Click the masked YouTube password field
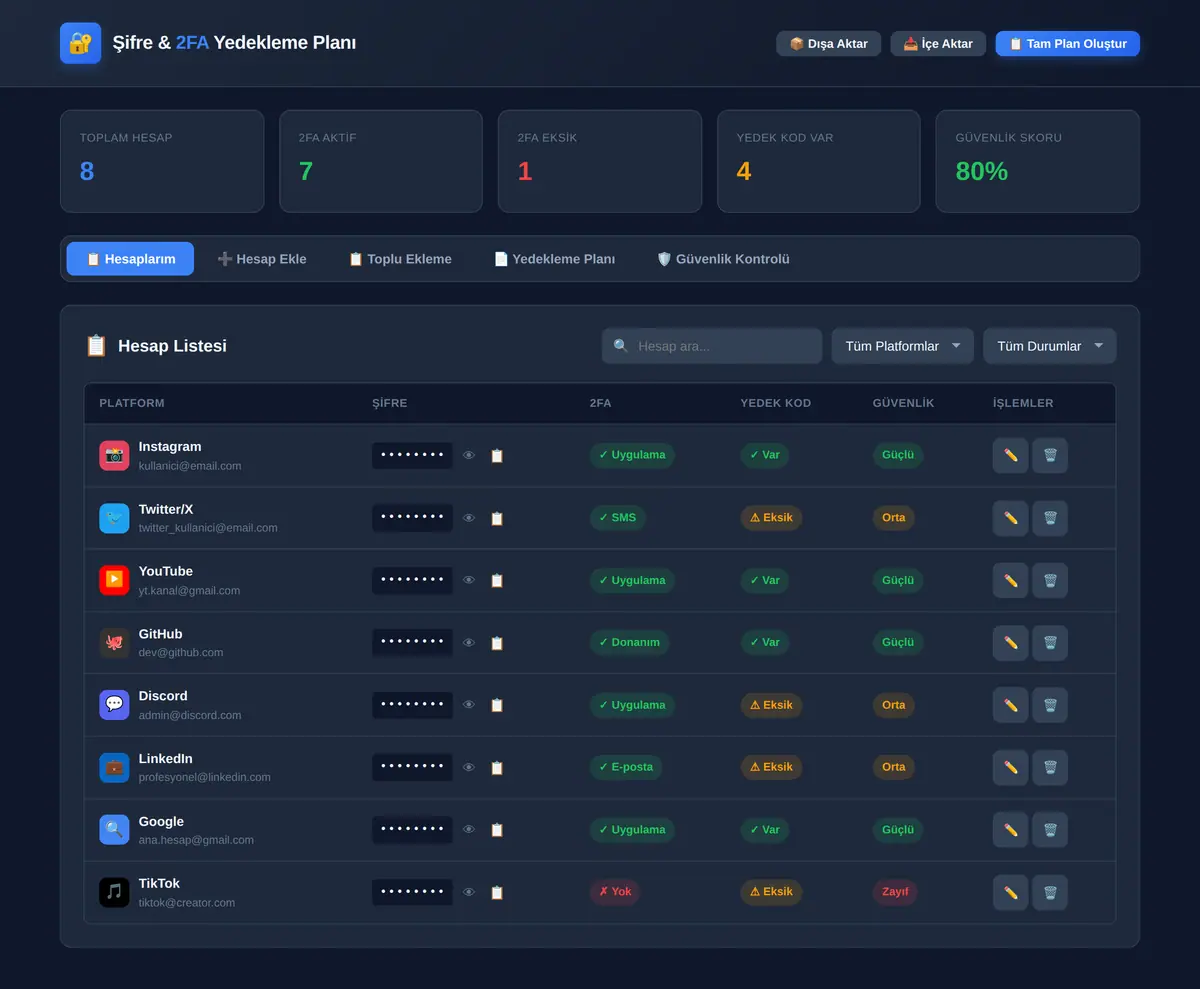Screen dimensions: 1200x989 point(412,580)
